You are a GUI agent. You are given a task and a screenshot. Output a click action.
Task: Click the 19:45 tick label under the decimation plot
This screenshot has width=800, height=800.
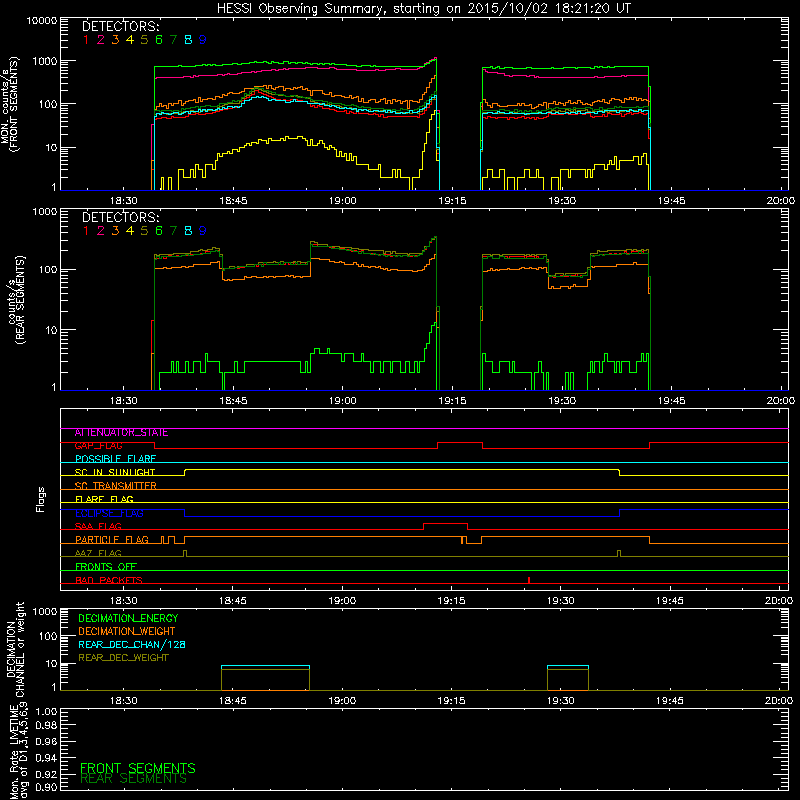(x=670, y=701)
